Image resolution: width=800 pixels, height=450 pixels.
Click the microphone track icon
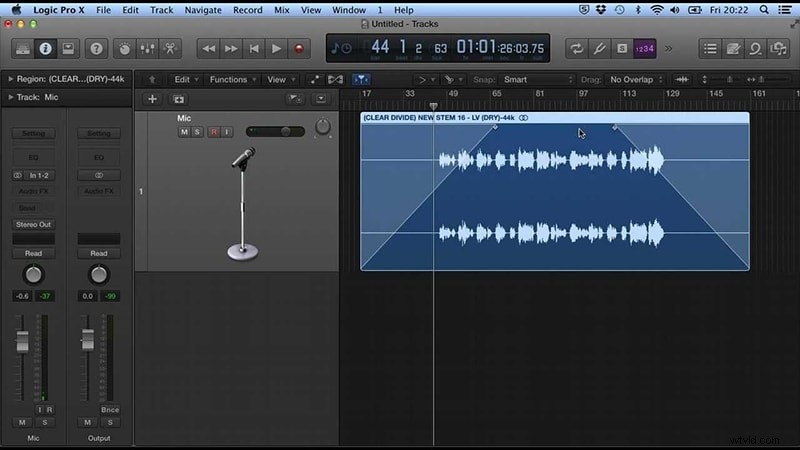(x=243, y=204)
